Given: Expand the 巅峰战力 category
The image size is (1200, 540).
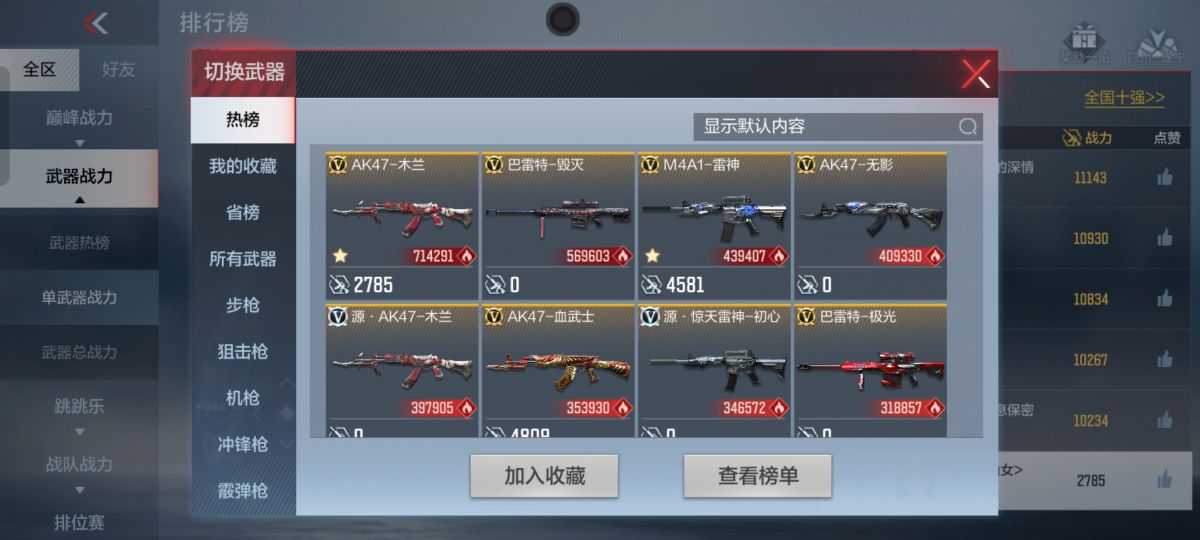Looking at the screenshot, I should point(79,119).
